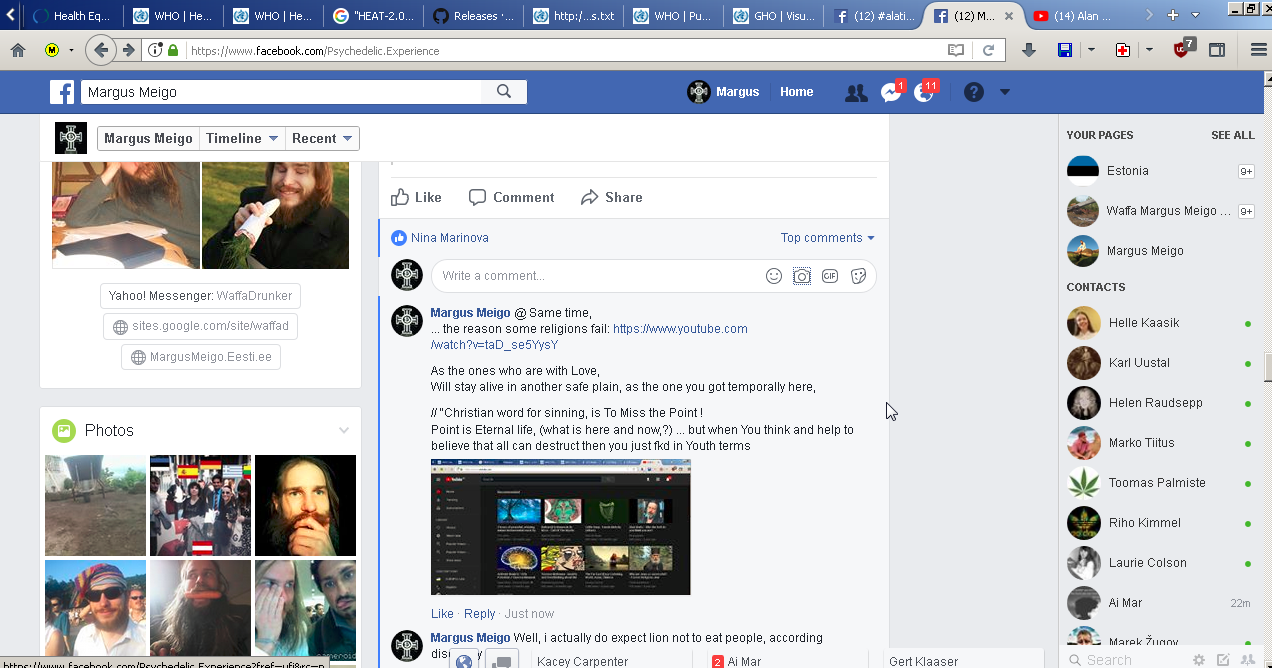This screenshot has width=1272, height=668.
Task: Open Top comments sort dropdown
Action: pyautogui.click(x=828, y=238)
